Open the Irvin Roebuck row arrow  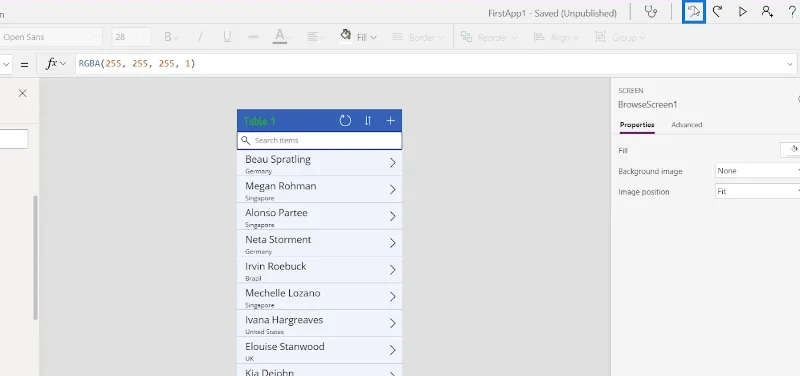392,270
